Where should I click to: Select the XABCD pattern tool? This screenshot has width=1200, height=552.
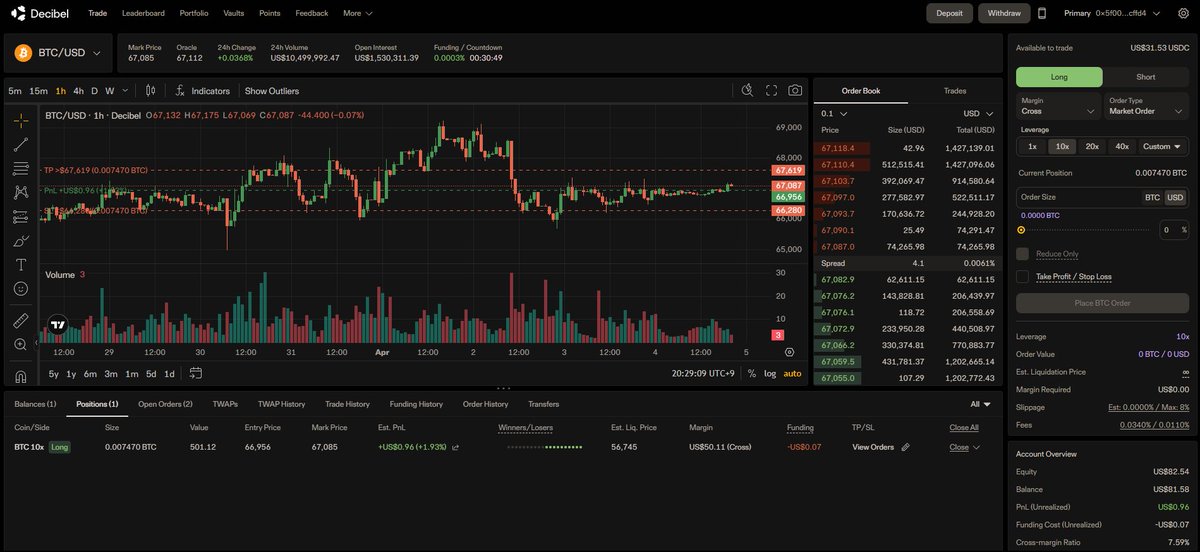(x=21, y=192)
